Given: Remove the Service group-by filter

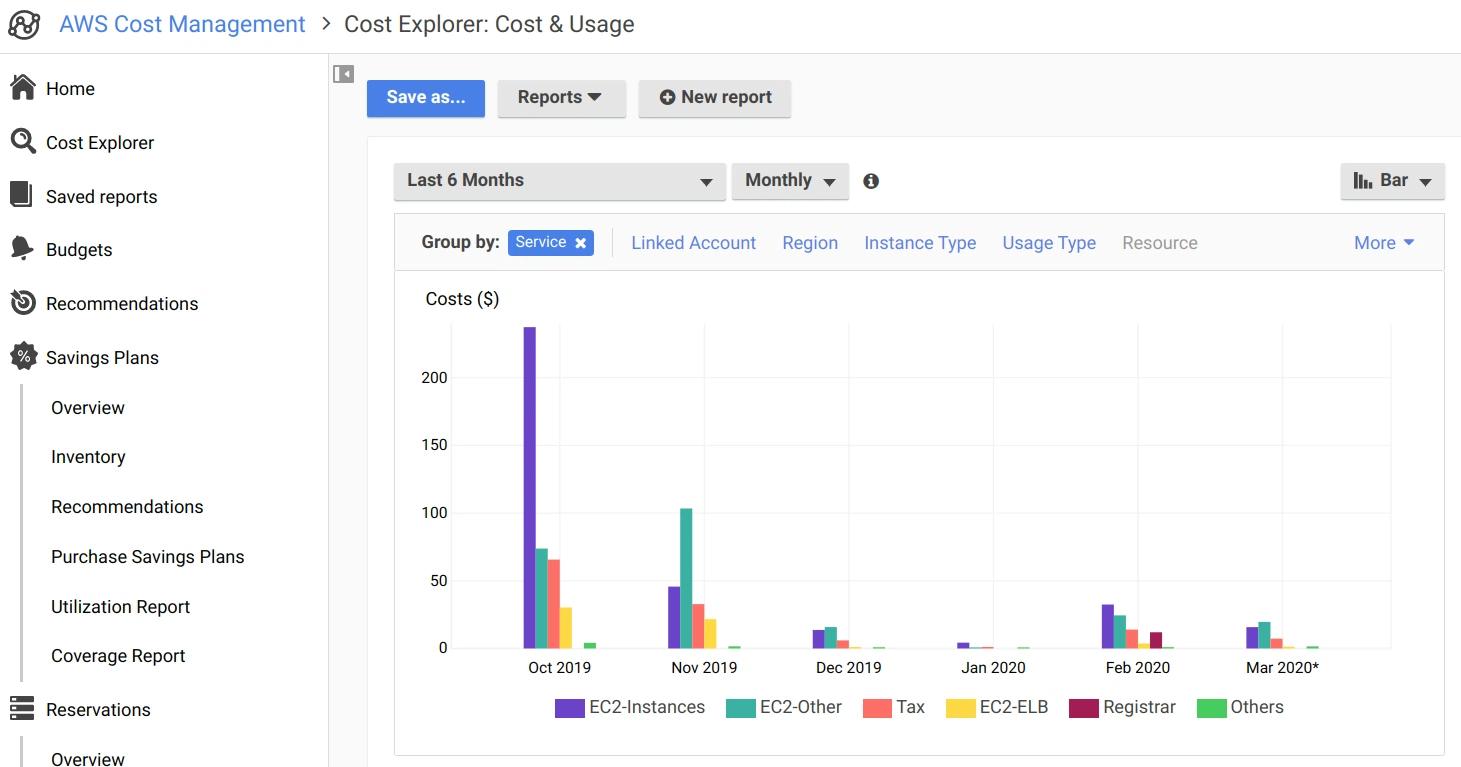Looking at the screenshot, I should [x=580, y=243].
